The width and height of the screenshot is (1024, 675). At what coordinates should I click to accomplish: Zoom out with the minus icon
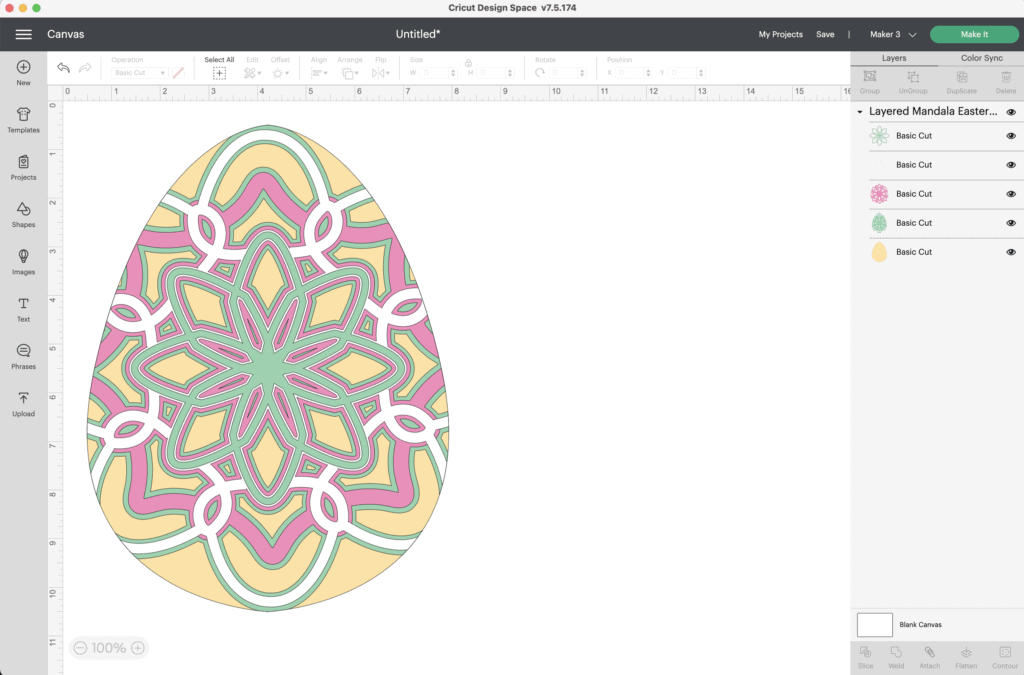pyautogui.click(x=80, y=648)
